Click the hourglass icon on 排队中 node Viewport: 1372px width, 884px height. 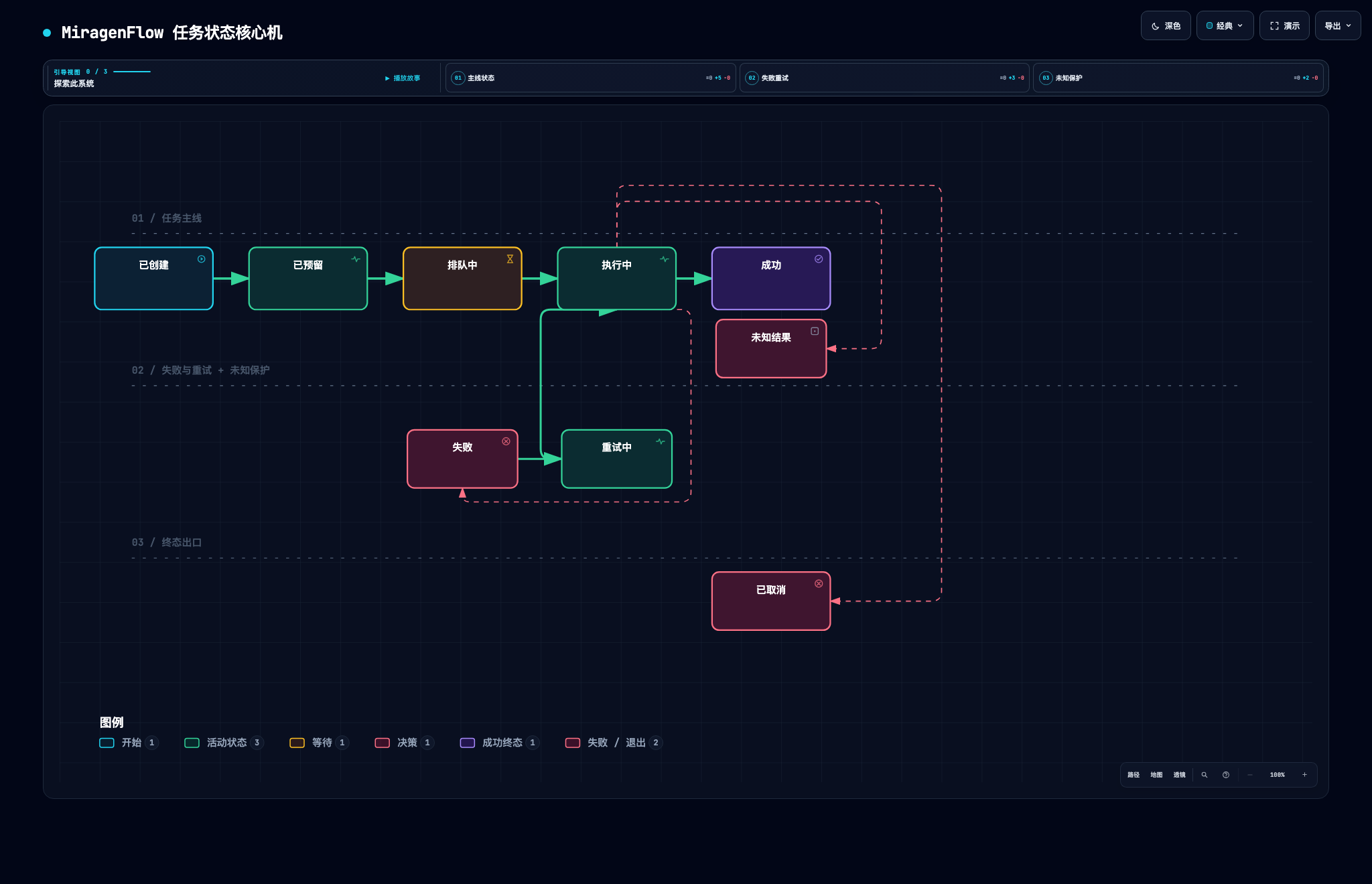(x=510, y=259)
